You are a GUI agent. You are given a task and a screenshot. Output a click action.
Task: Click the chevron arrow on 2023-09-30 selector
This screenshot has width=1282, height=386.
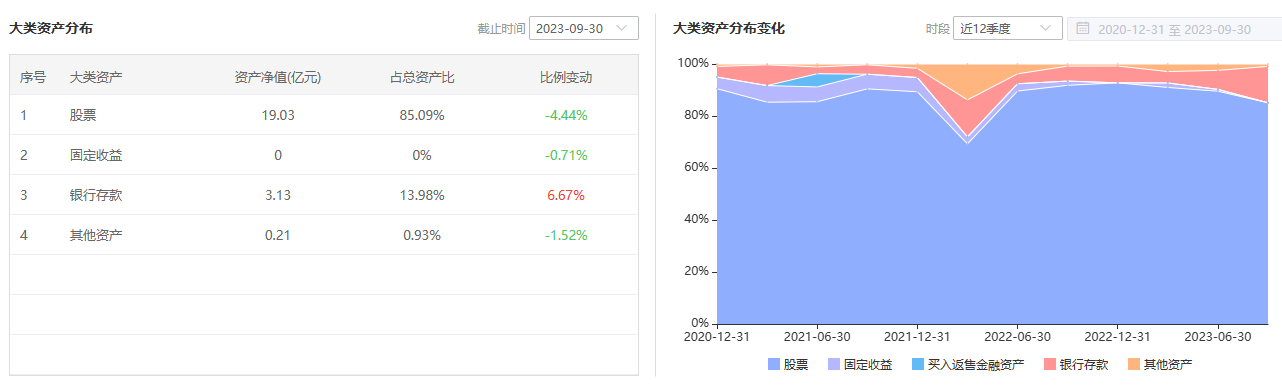click(x=623, y=28)
